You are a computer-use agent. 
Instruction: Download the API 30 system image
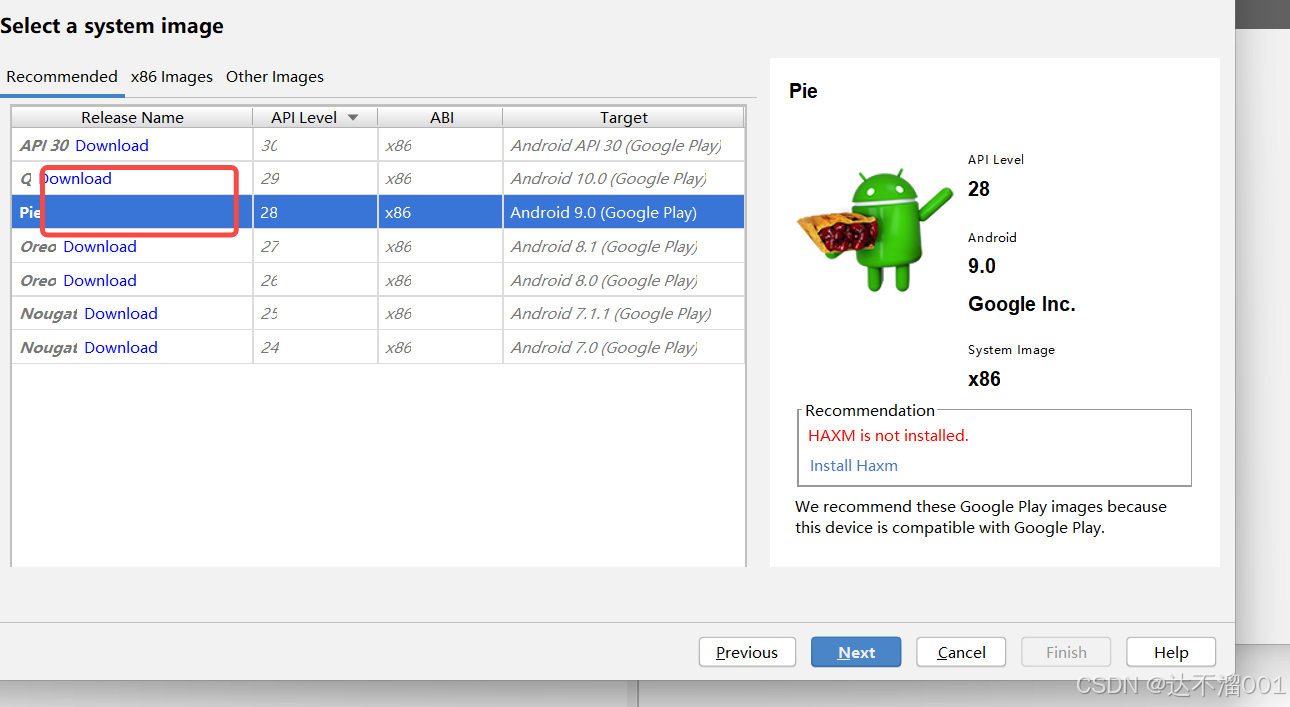(x=112, y=145)
